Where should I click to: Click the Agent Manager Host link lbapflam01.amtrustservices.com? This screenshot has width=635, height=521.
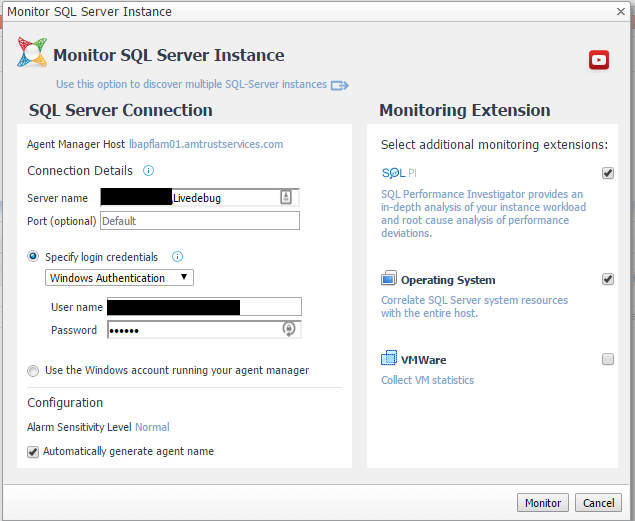tap(206, 144)
